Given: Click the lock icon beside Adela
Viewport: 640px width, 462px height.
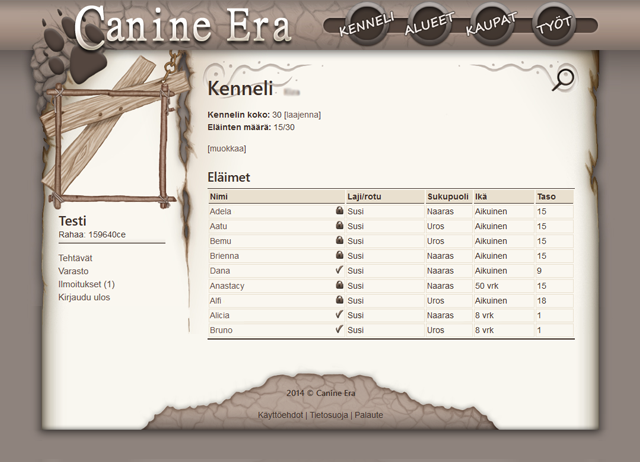Looking at the screenshot, I should click(340, 212).
